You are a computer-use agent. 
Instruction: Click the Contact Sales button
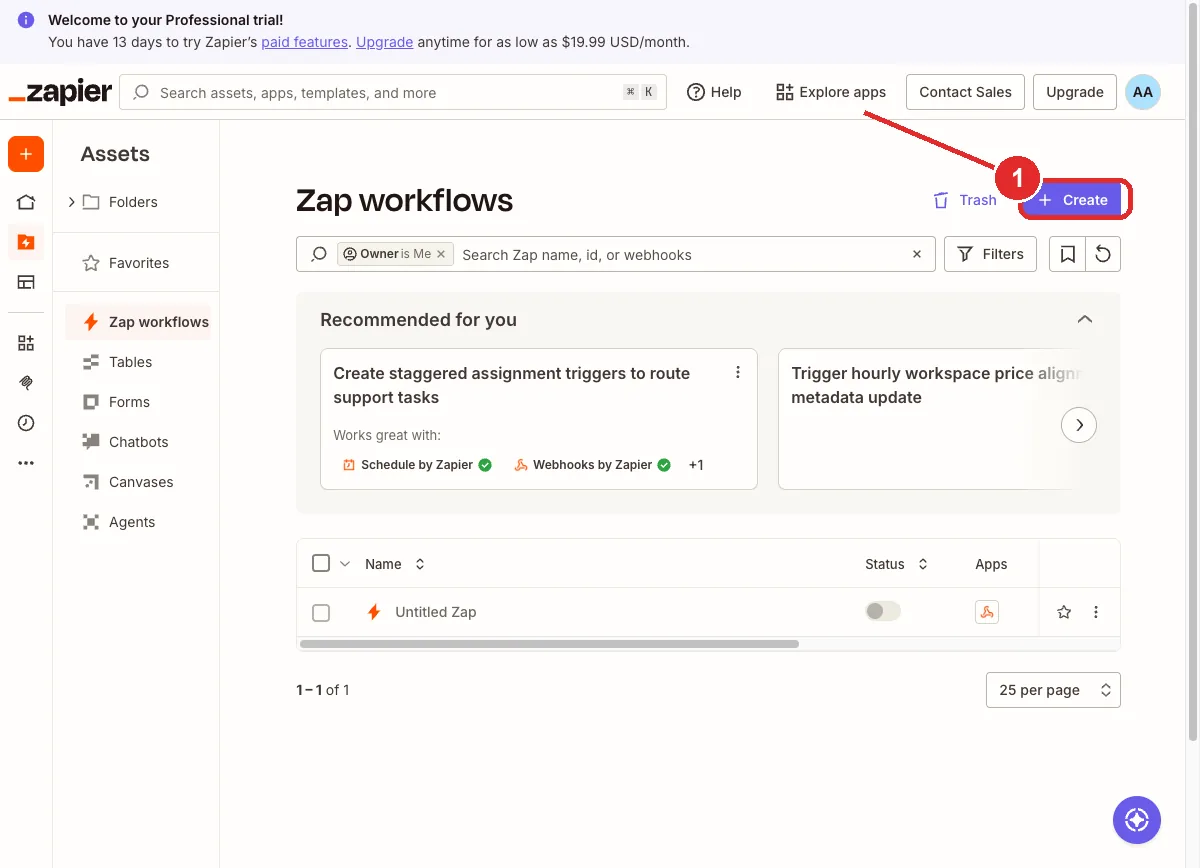click(965, 92)
